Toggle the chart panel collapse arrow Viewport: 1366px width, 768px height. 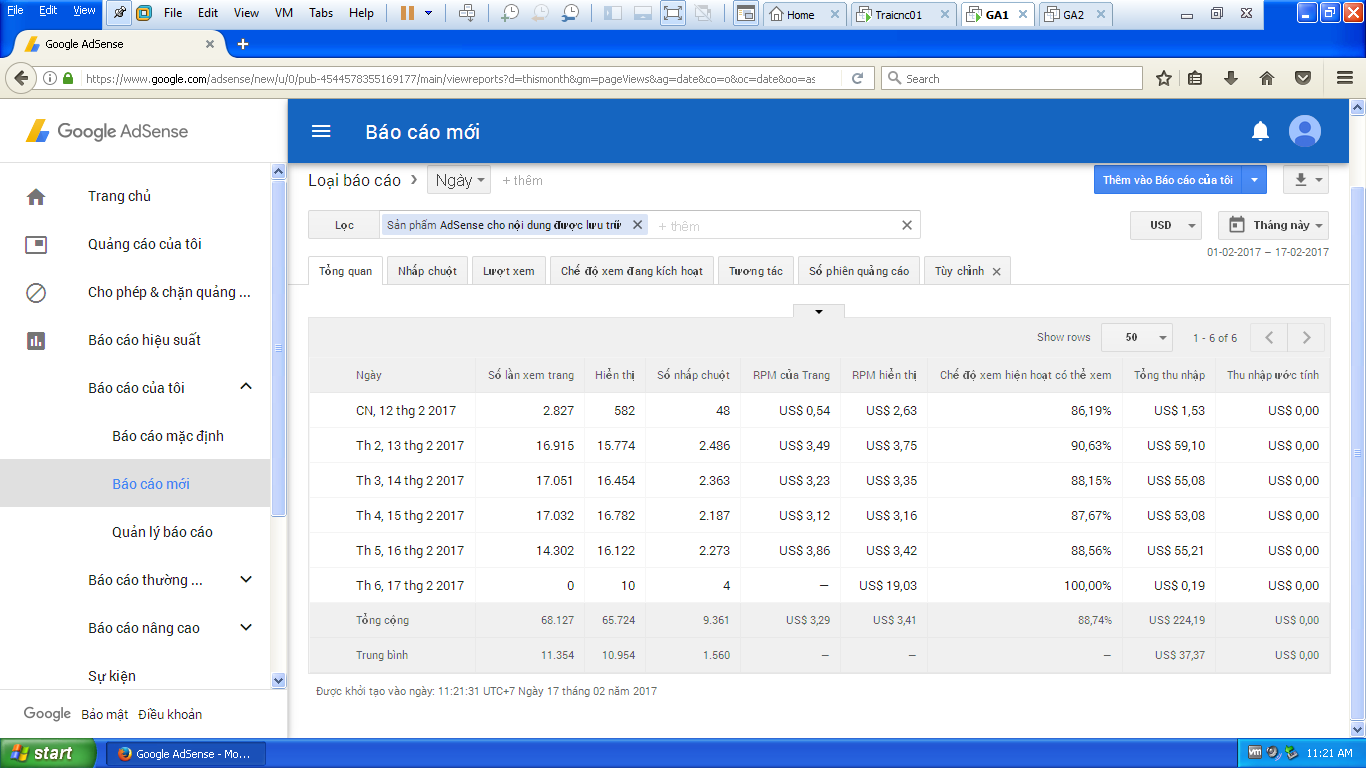click(x=819, y=311)
